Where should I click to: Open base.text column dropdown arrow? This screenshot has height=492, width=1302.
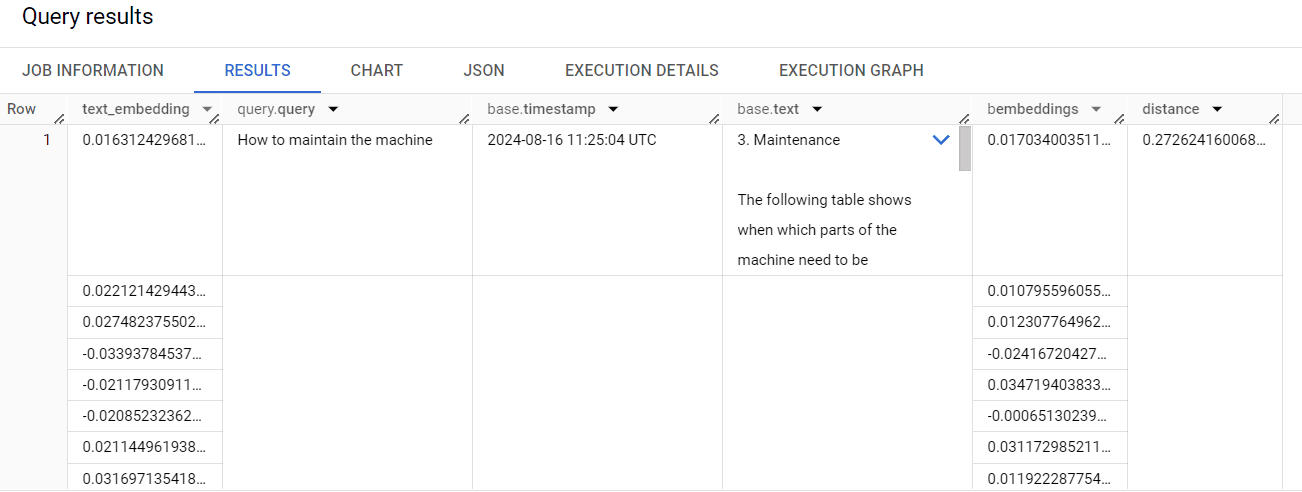click(817, 109)
